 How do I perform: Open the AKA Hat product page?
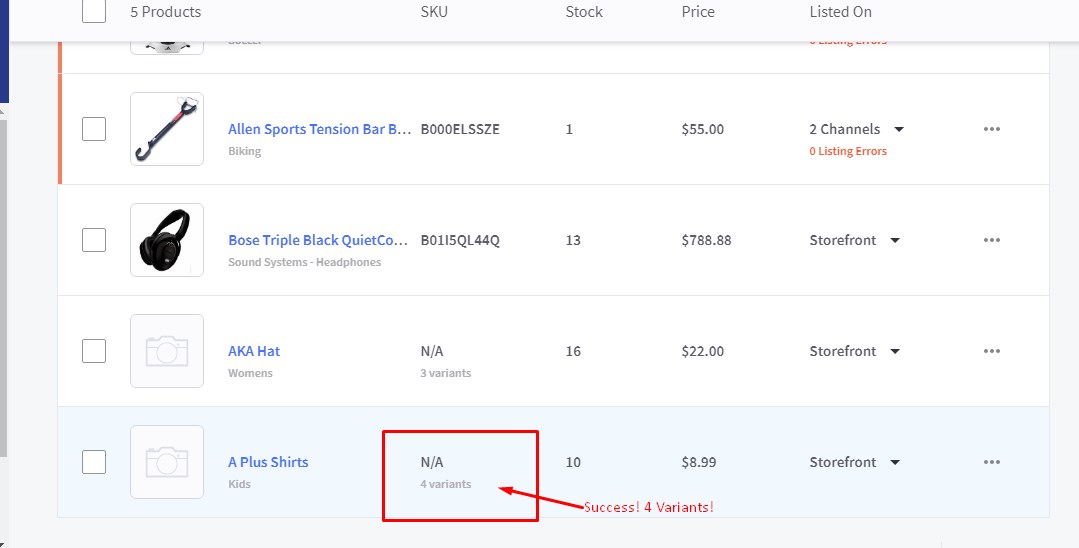pyautogui.click(x=254, y=350)
